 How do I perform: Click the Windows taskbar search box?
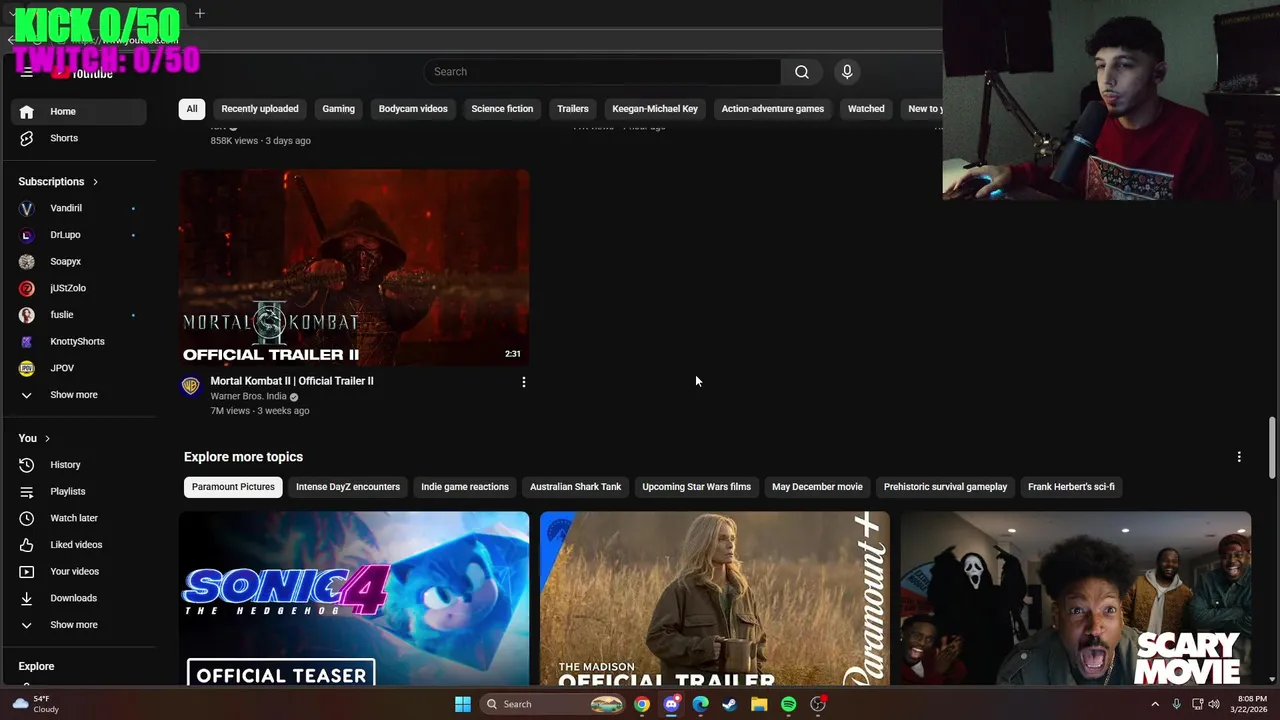[x=552, y=704]
